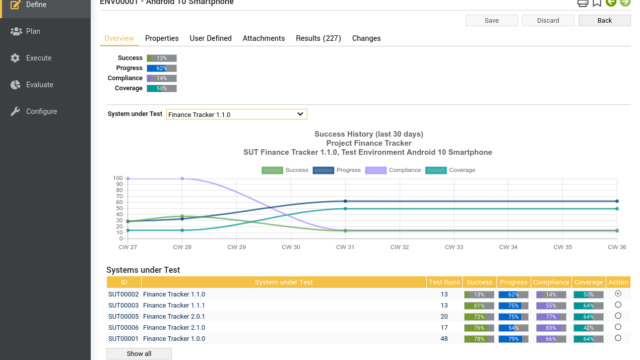This screenshot has height=360, width=640.
Task: Open the Results (227) tab
Action: pyautogui.click(x=318, y=38)
